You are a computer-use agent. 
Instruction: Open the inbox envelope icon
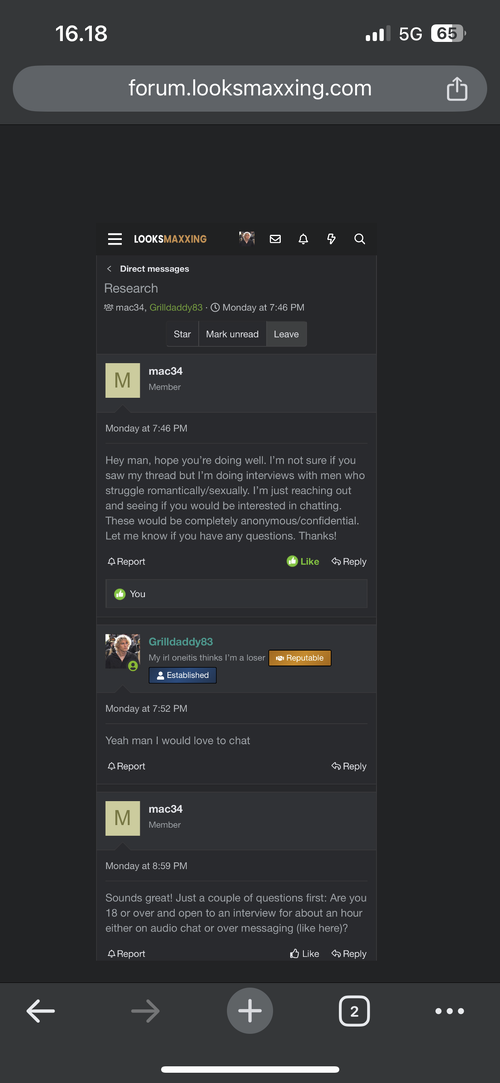[x=275, y=239]
